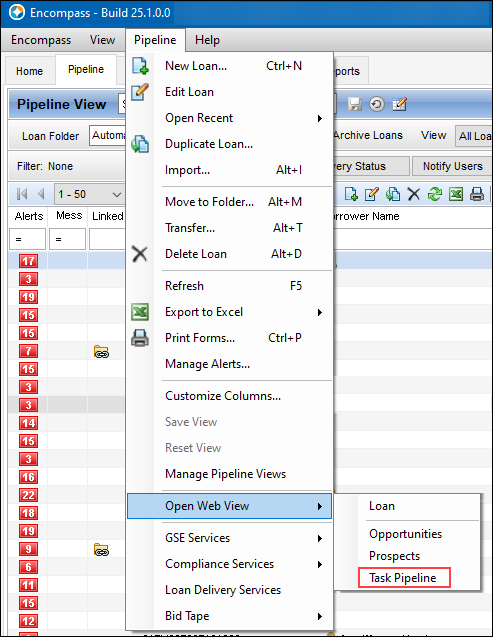Click the Mess column filter field
This screenshot has height=637, width=493.
point(67,239)
